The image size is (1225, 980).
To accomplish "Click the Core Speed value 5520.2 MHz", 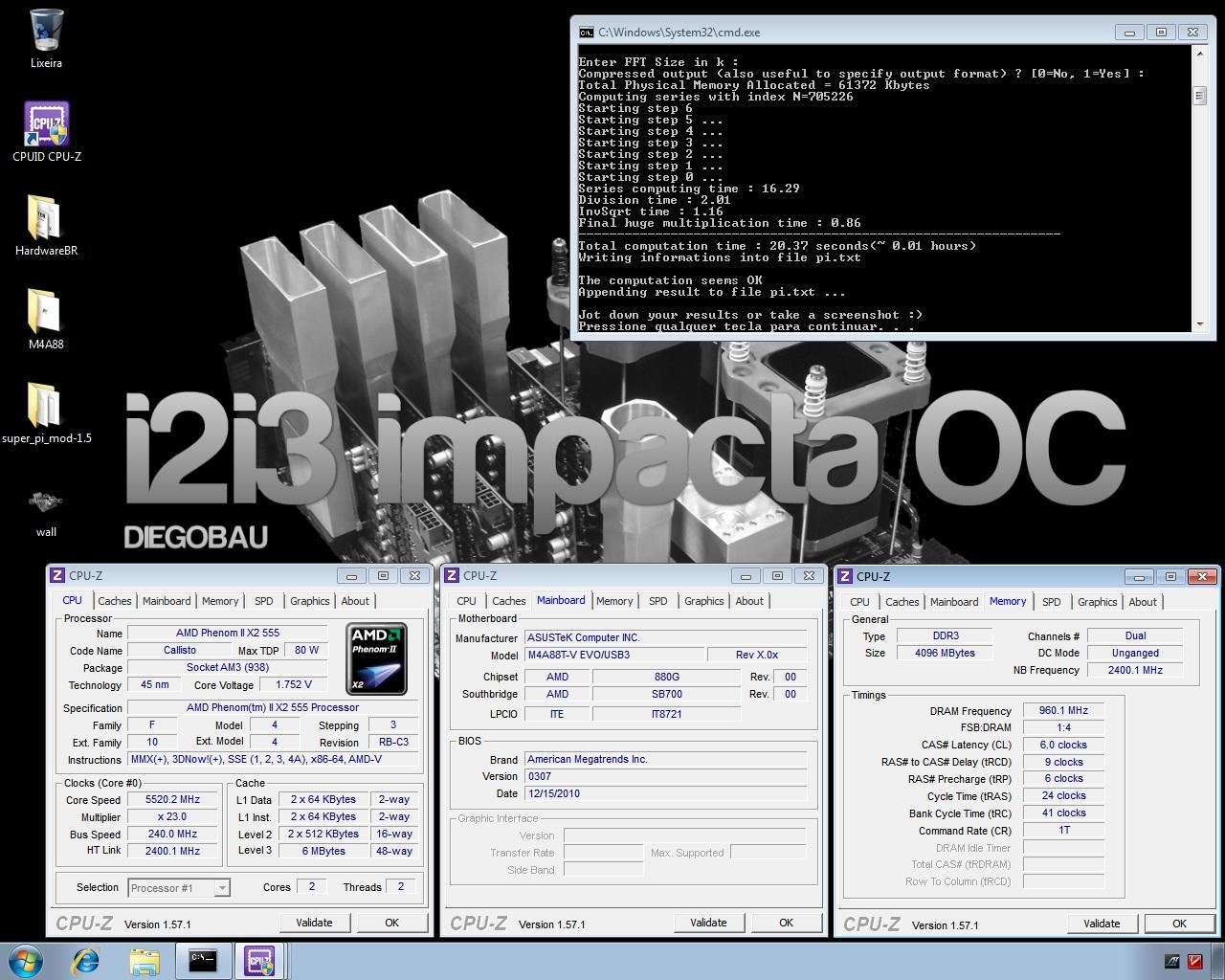I will tap(173, 800).
